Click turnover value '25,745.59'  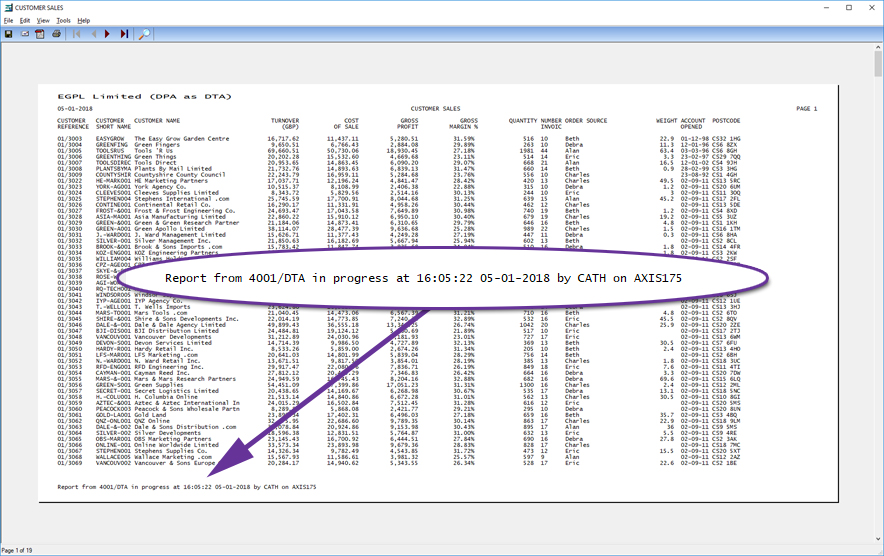(x=284, y=199)
